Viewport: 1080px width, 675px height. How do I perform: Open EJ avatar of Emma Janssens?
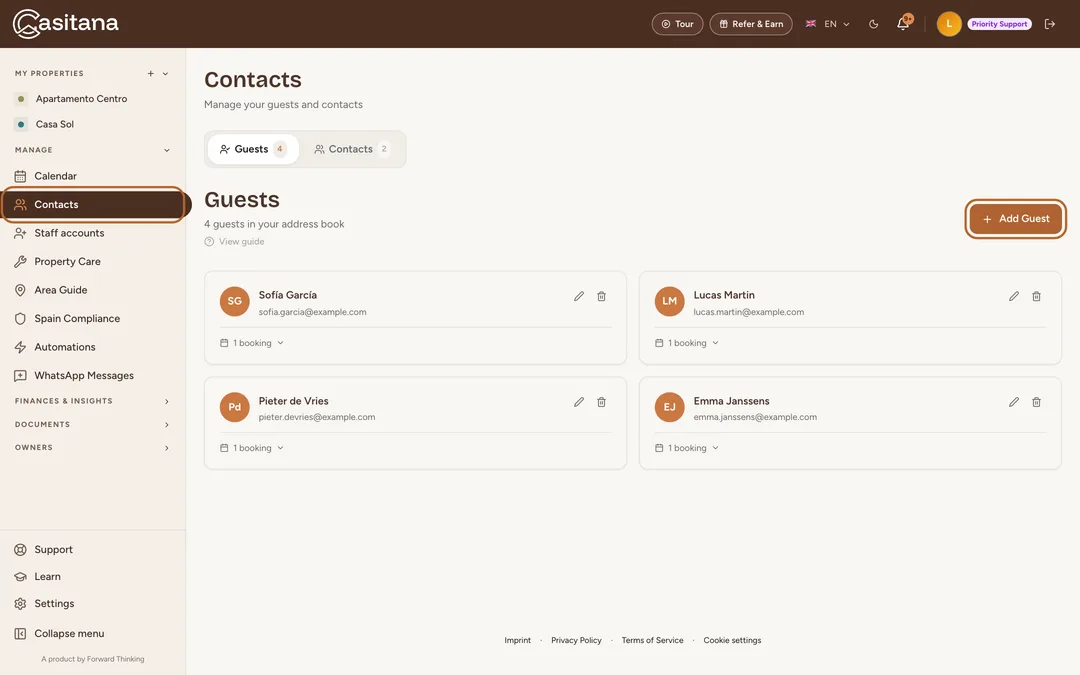(x=669, y=406)
